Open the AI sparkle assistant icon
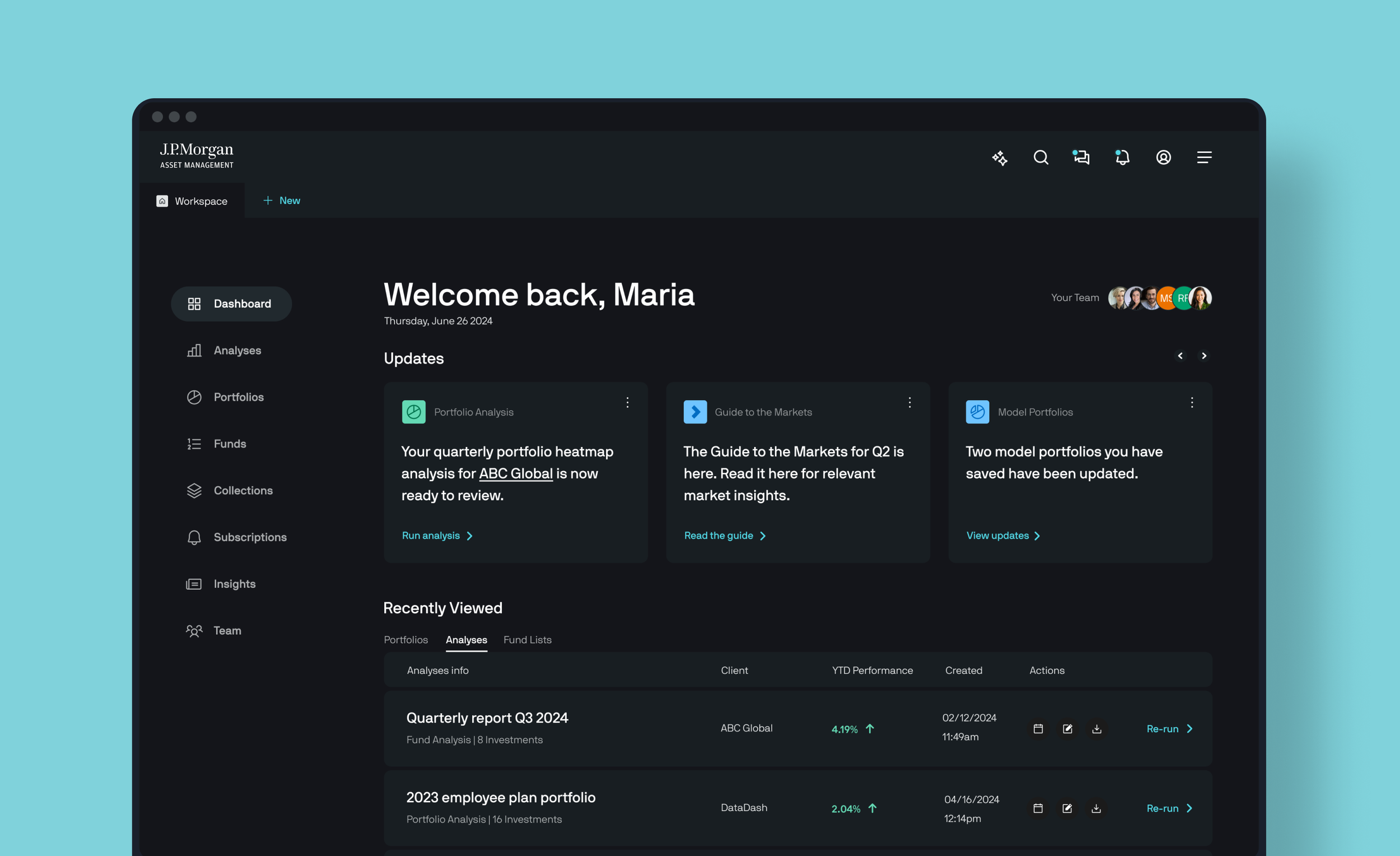 tap(1000, 157)
